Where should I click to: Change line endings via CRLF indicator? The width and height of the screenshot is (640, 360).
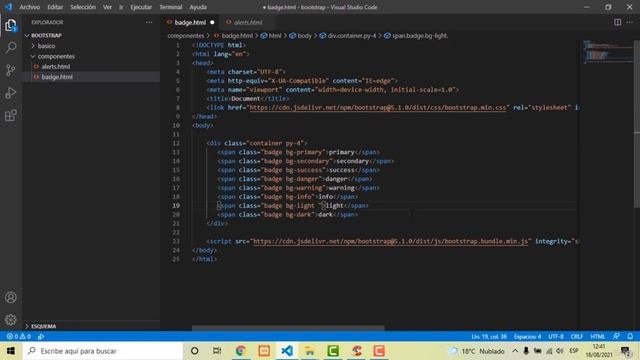point(577,337)
